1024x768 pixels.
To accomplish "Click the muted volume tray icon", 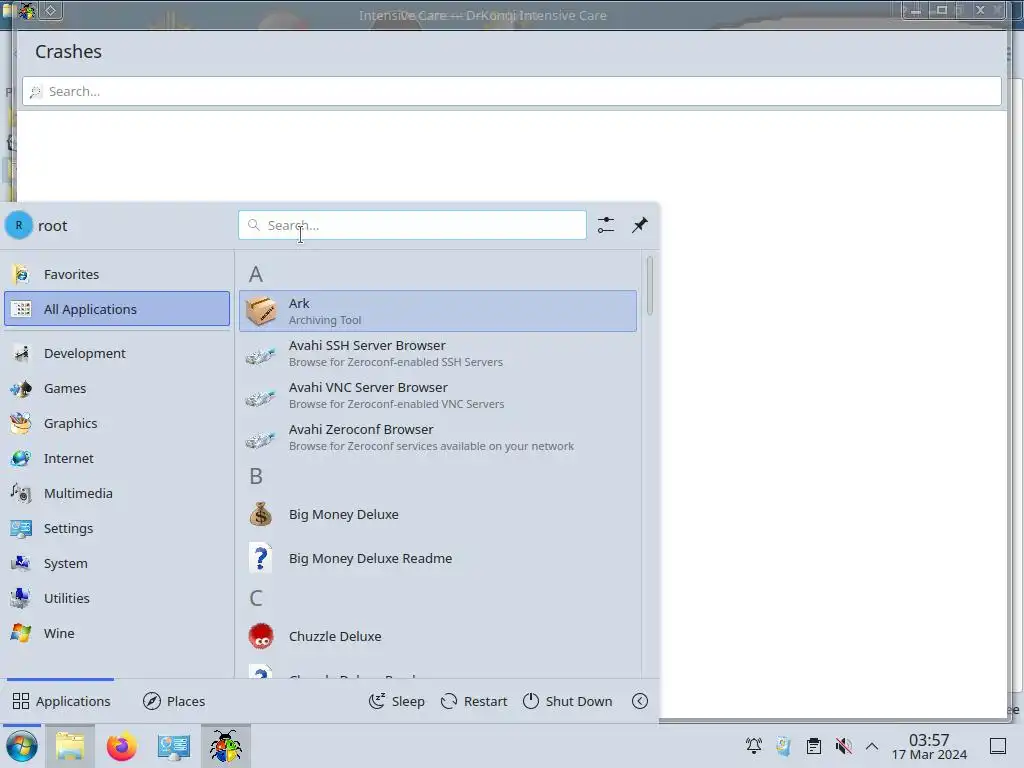I will pos(844,746).
